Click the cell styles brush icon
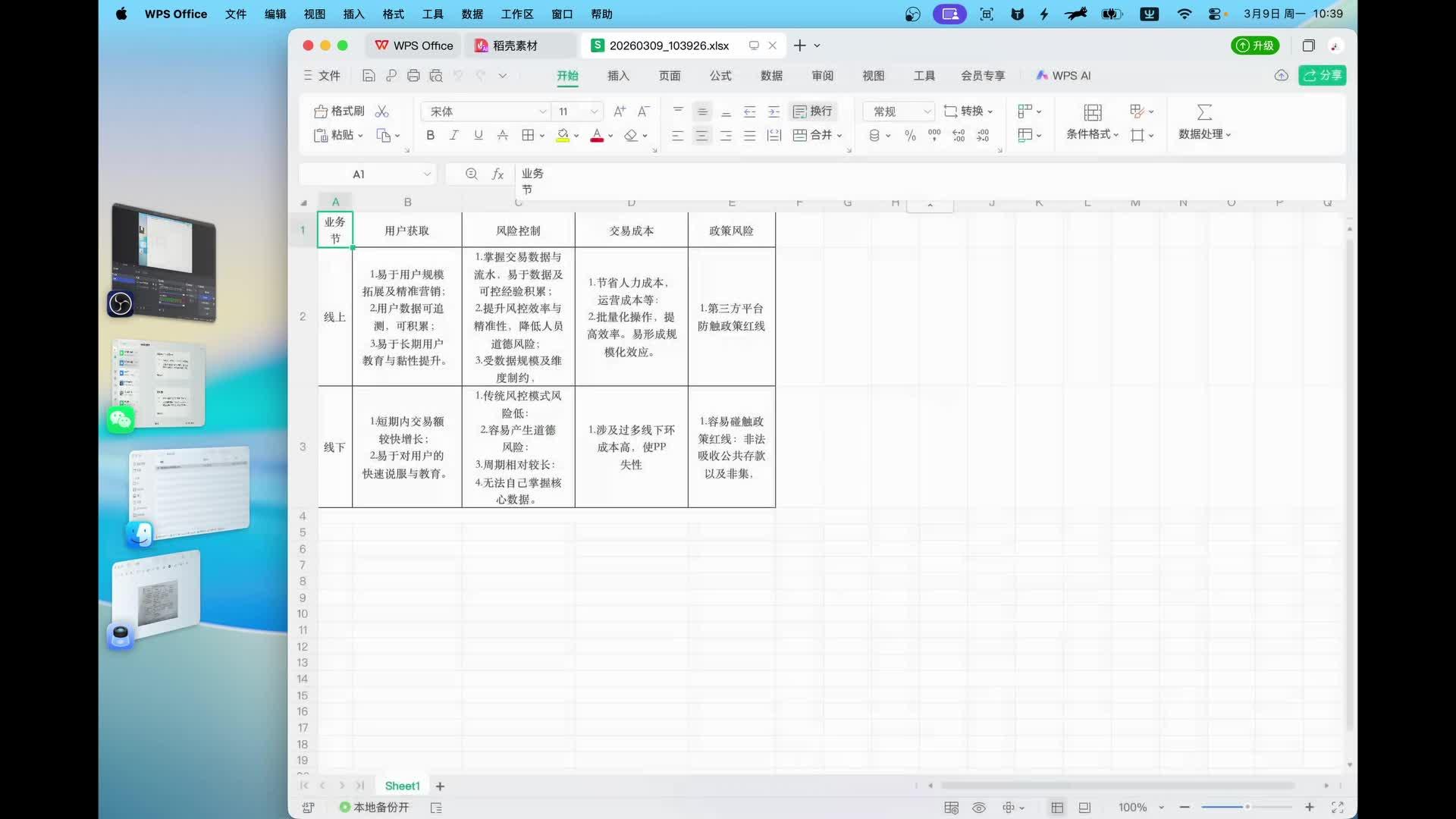 (1137, 111)
